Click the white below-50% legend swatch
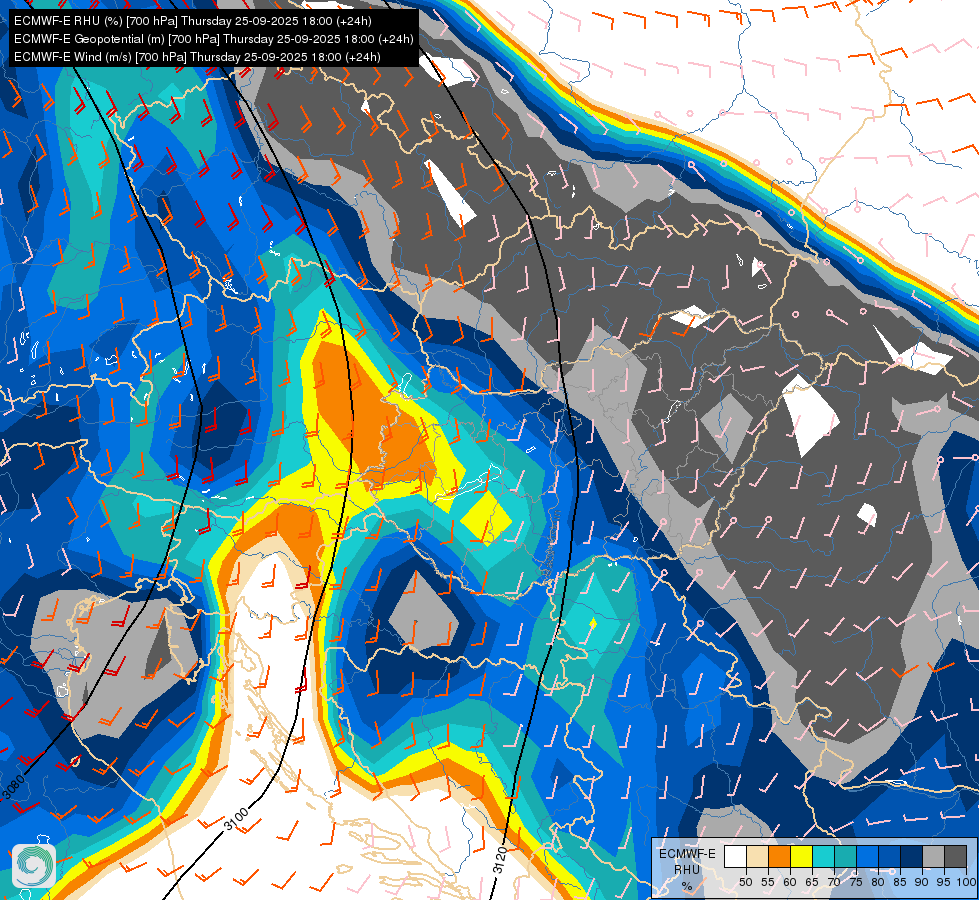The image size is (979, 900). (x=735, y=856)
